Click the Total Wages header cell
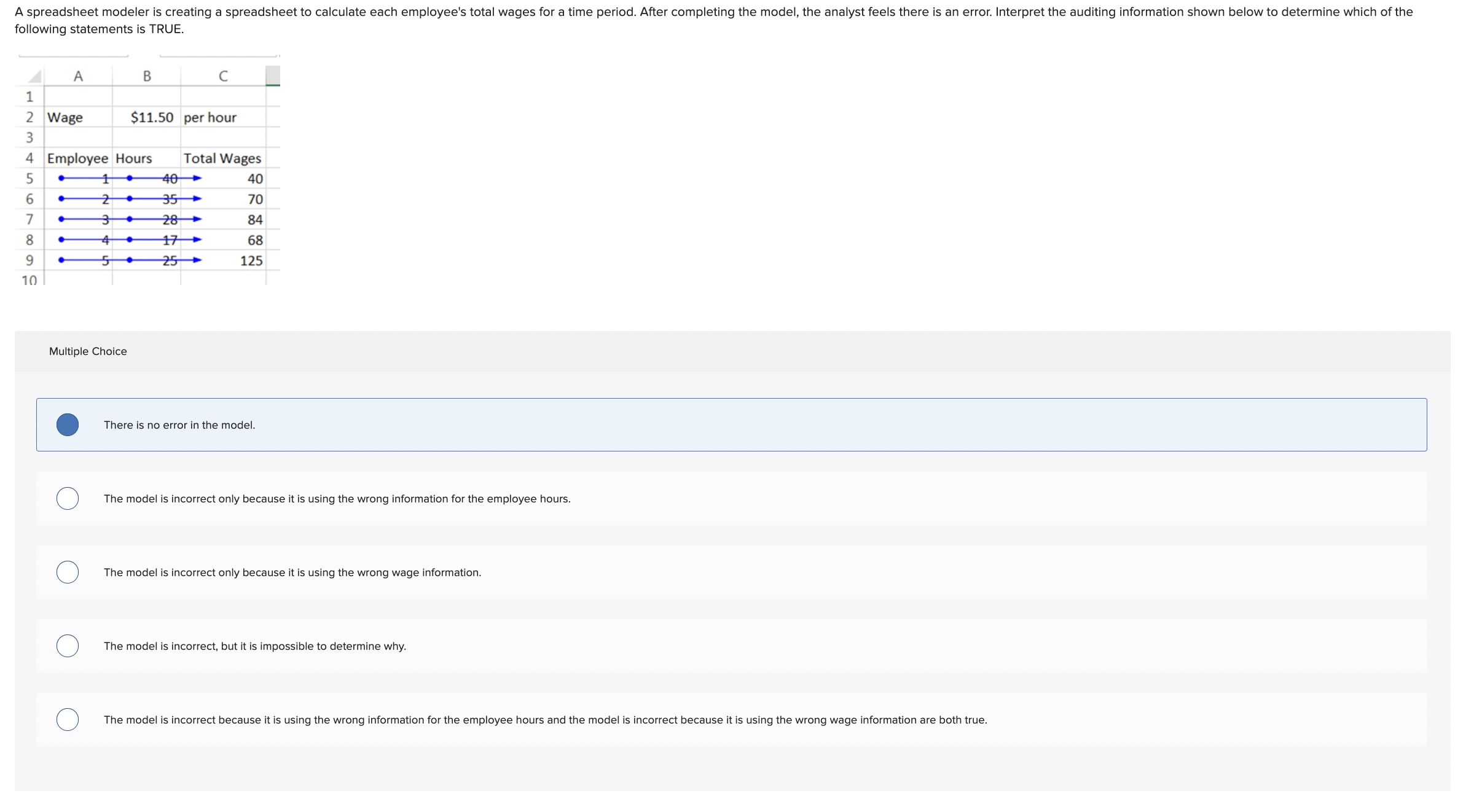Screen dimensions: 1482x812 222,158
